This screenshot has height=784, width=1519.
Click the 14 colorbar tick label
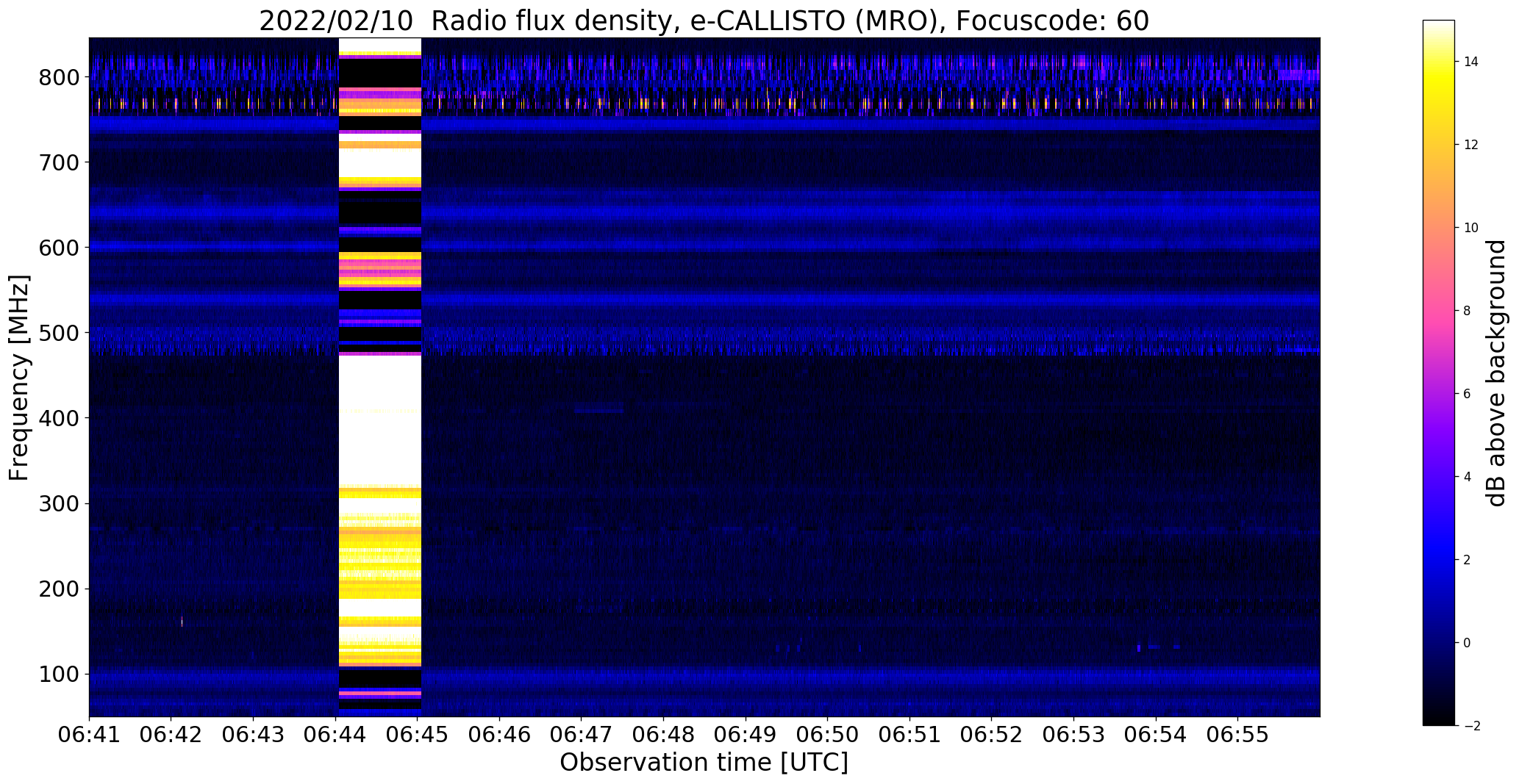[1471, 62]
